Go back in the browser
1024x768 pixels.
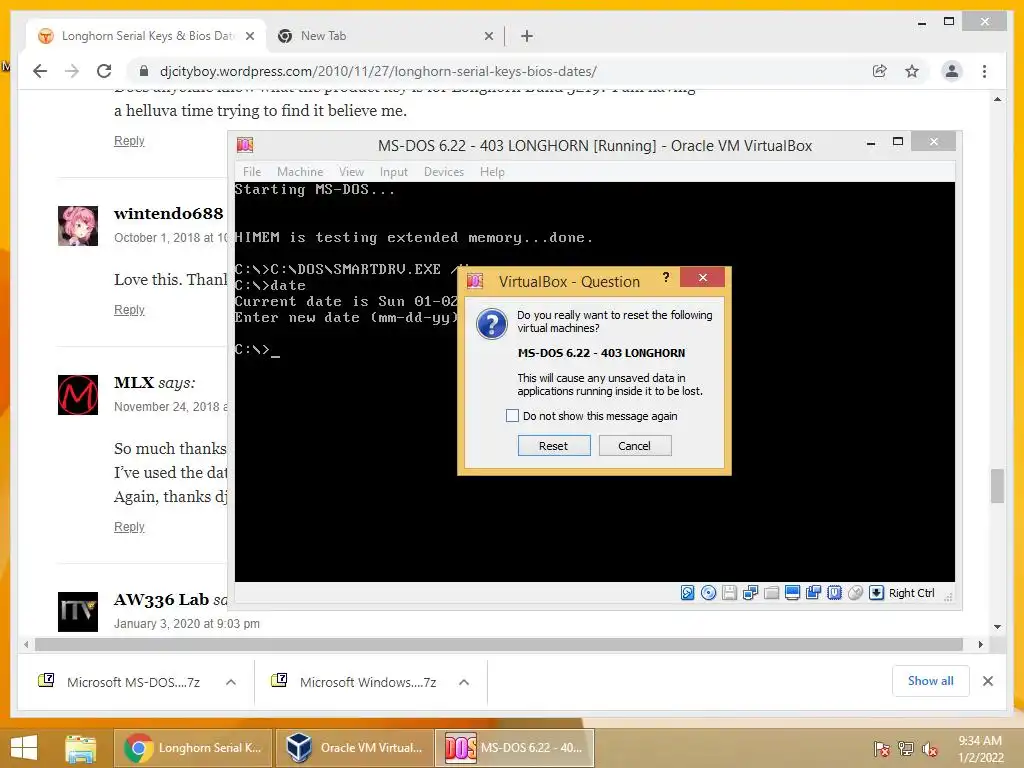[40, 71]
